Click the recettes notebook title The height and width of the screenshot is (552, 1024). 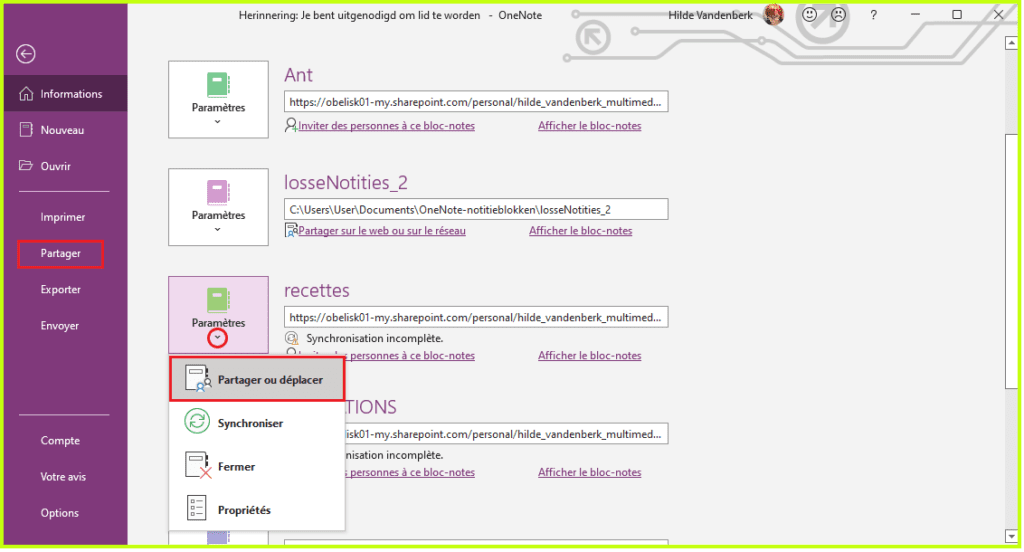click(317, 291)
